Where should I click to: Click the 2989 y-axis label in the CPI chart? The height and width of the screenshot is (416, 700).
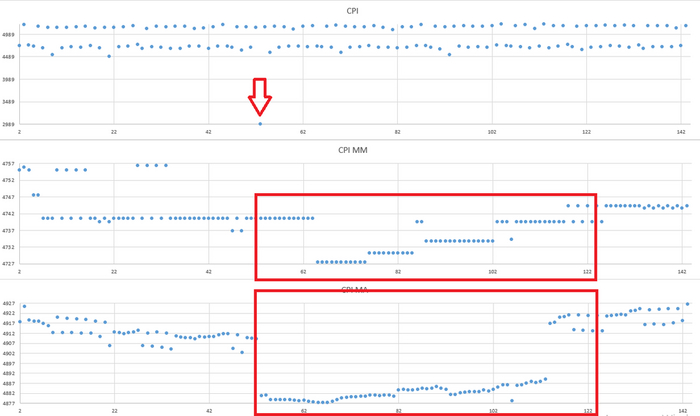click(x=8, y=125)
